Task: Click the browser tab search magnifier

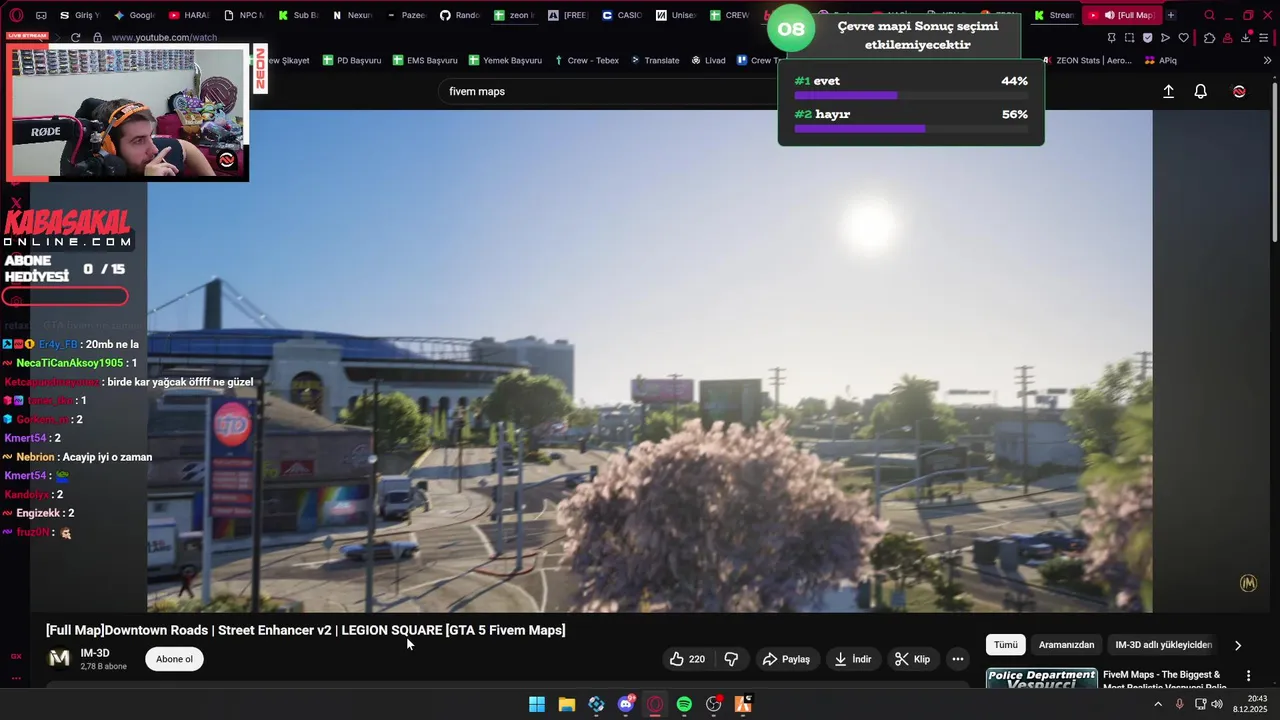Action: click(1209, 15)
